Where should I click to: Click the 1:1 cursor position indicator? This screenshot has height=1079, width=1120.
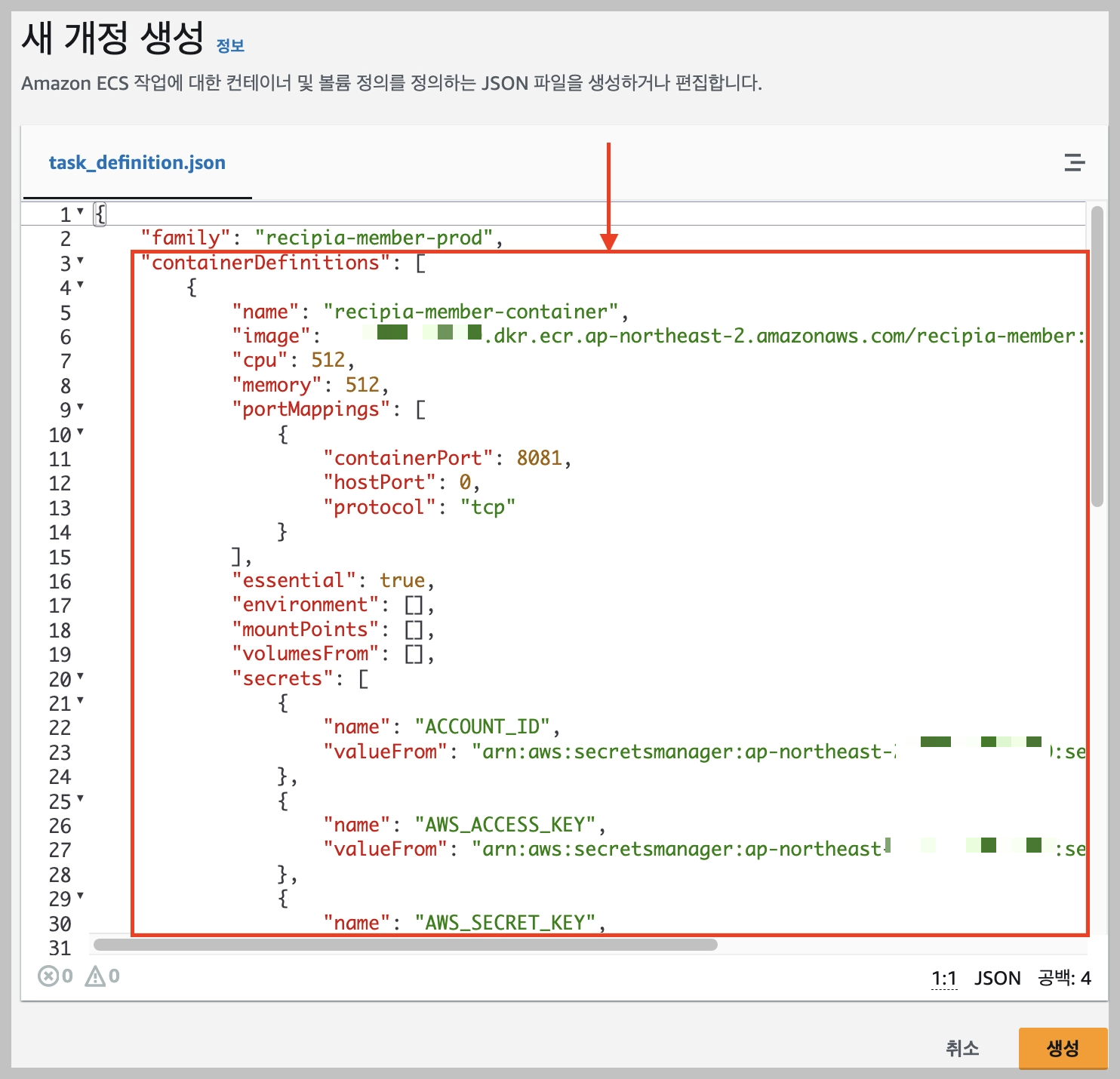tap(943, 978)
